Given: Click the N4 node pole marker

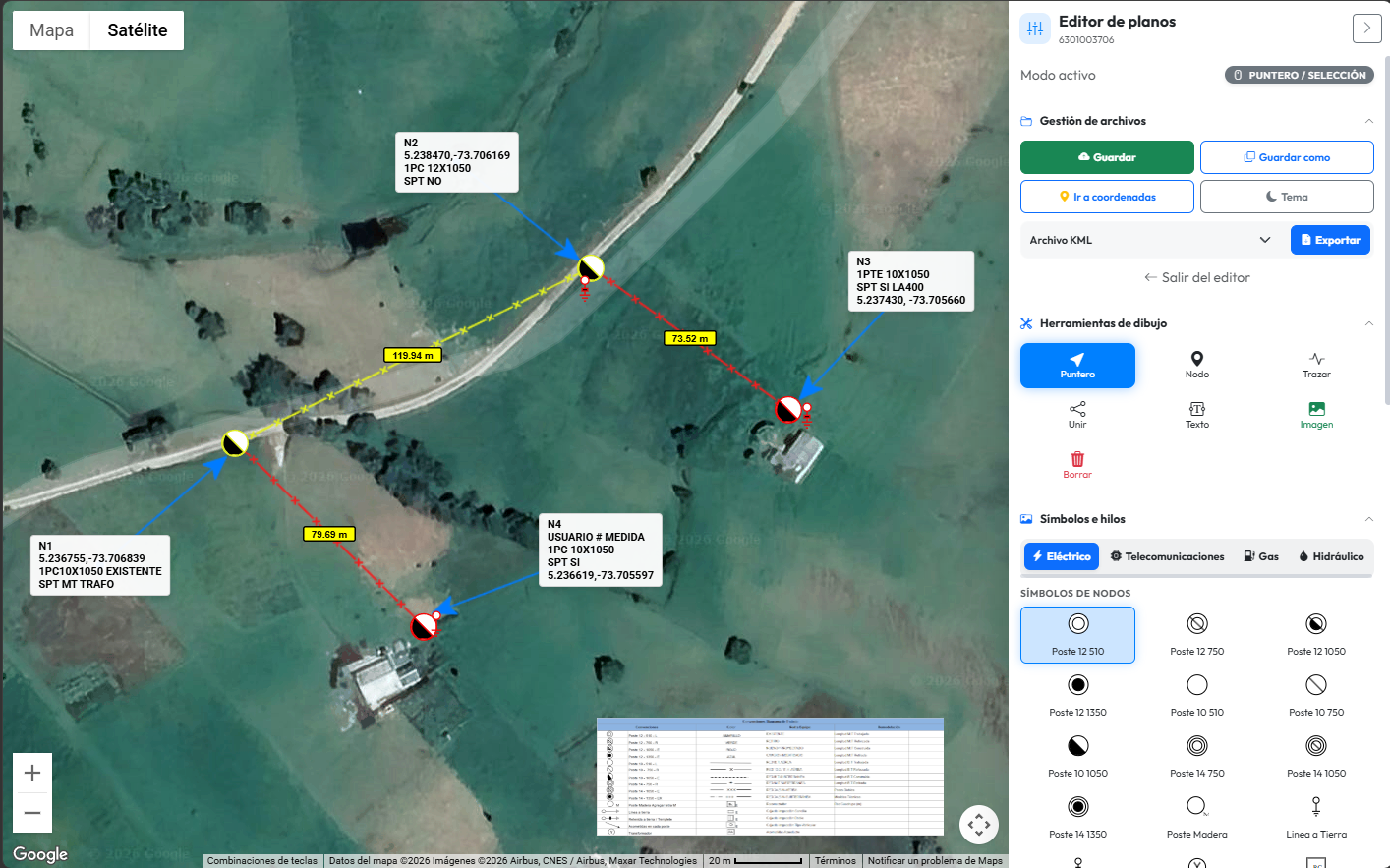Looking at the screenshot, I should coord(424,626).
